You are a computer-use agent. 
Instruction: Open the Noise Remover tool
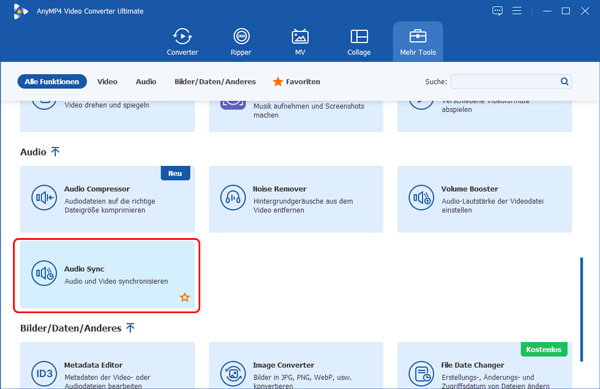296,199
